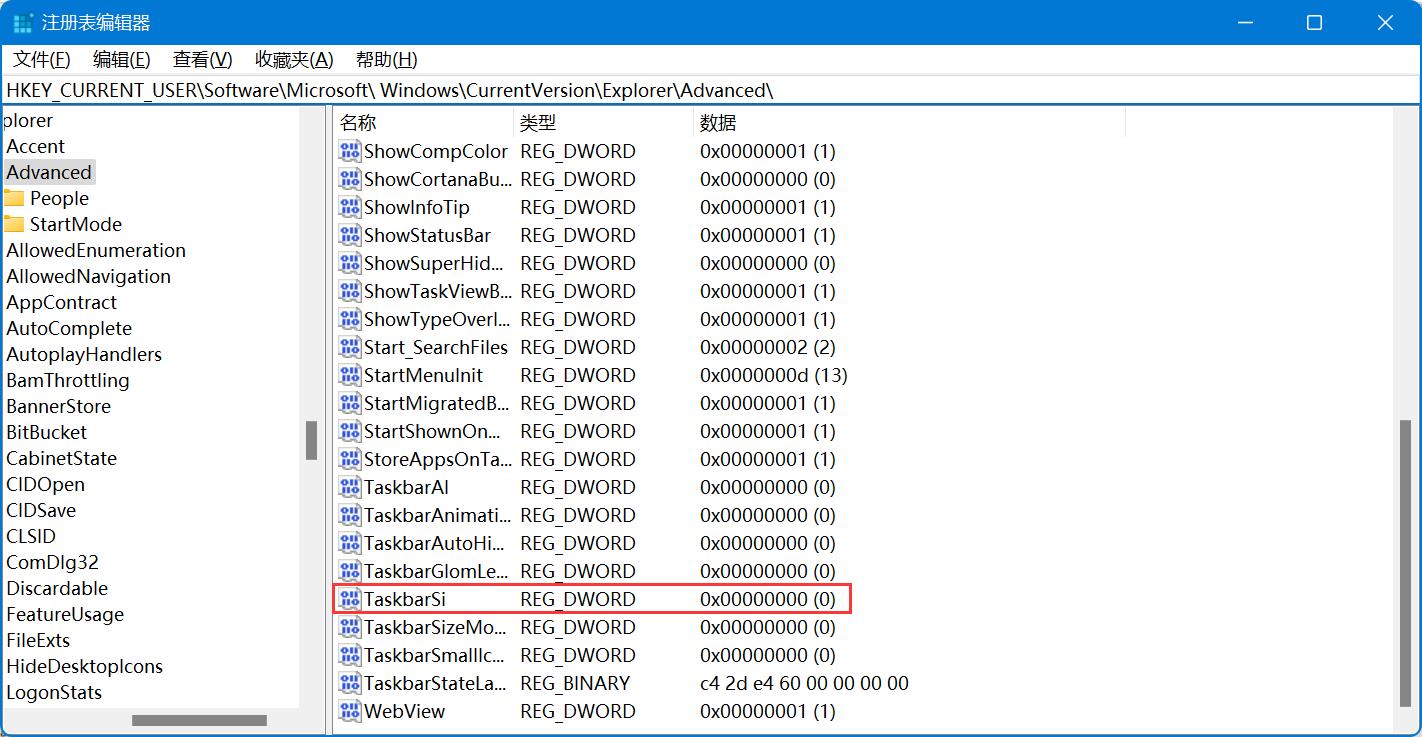
Task: Select the AutoplayHandlers key
Action: click(x=84, y=354)
